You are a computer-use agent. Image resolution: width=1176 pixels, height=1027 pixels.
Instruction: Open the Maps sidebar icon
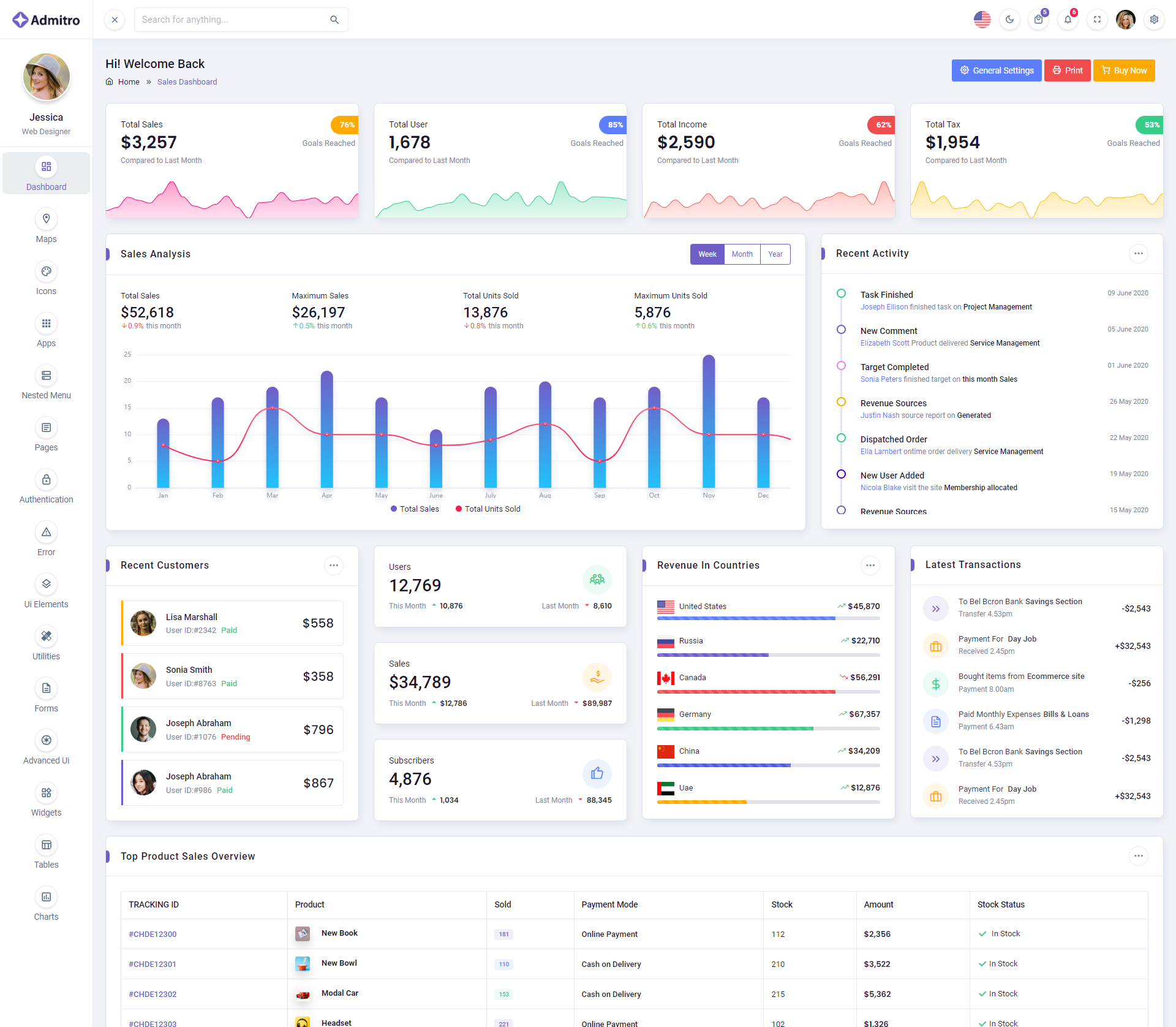click(x=46, y=219)
